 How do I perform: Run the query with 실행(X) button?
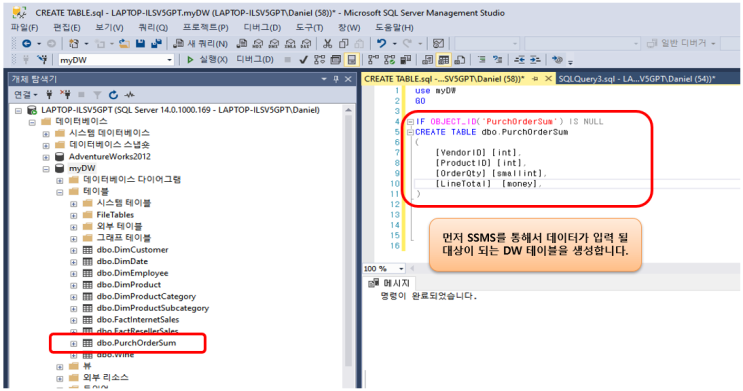[x=207, y=60]
